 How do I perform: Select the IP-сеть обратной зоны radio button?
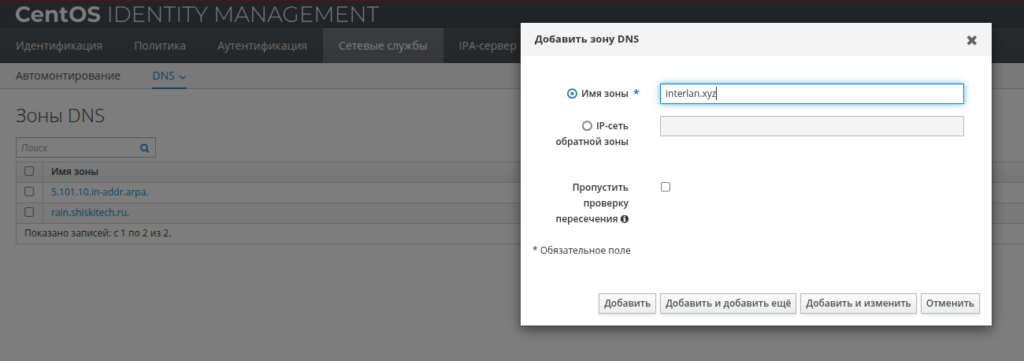tap(586, 126)
